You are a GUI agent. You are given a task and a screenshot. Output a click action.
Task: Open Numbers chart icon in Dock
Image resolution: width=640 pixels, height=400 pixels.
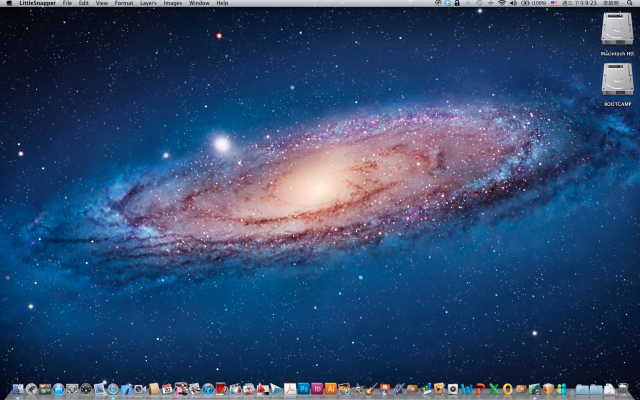click(426, 389)
